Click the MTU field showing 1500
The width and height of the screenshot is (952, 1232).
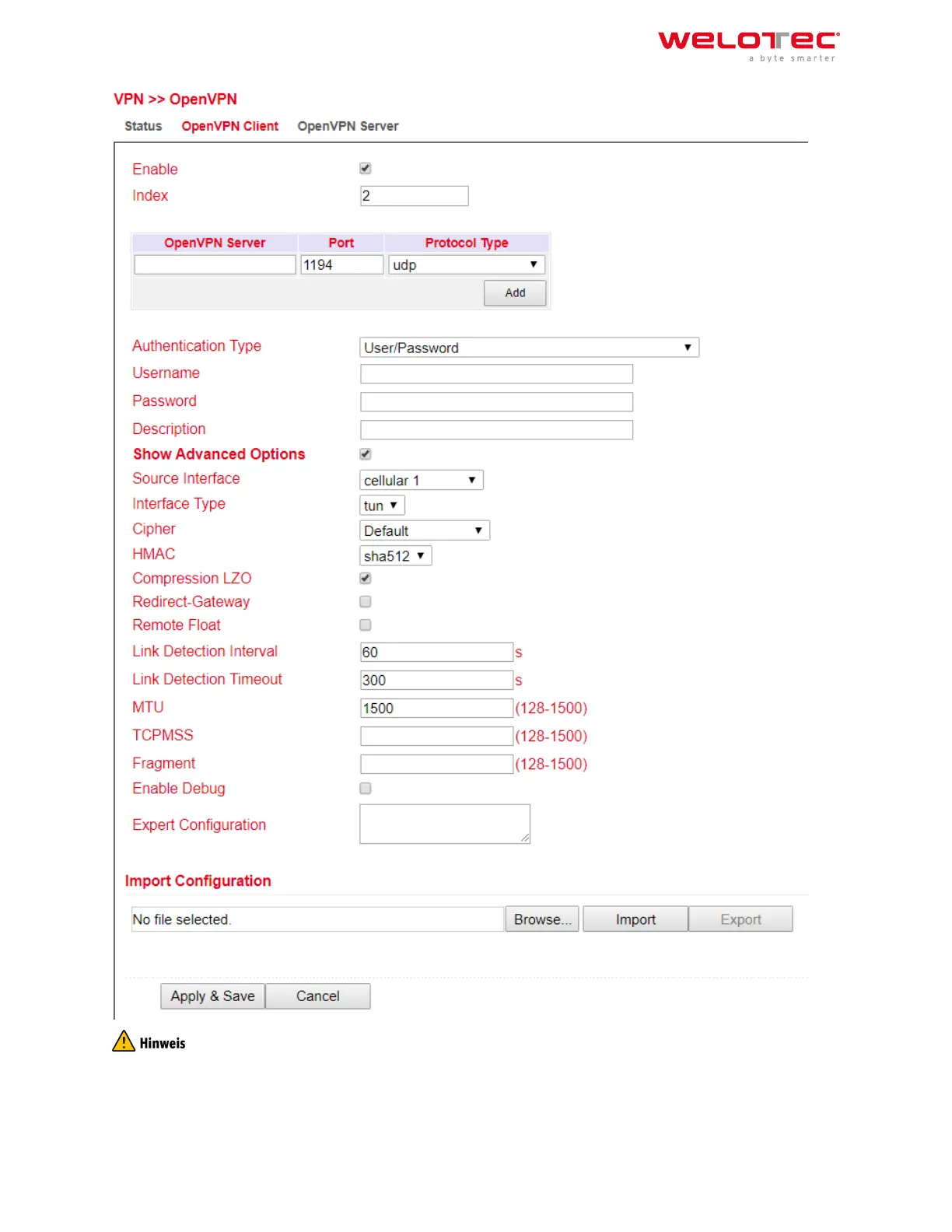436,709
